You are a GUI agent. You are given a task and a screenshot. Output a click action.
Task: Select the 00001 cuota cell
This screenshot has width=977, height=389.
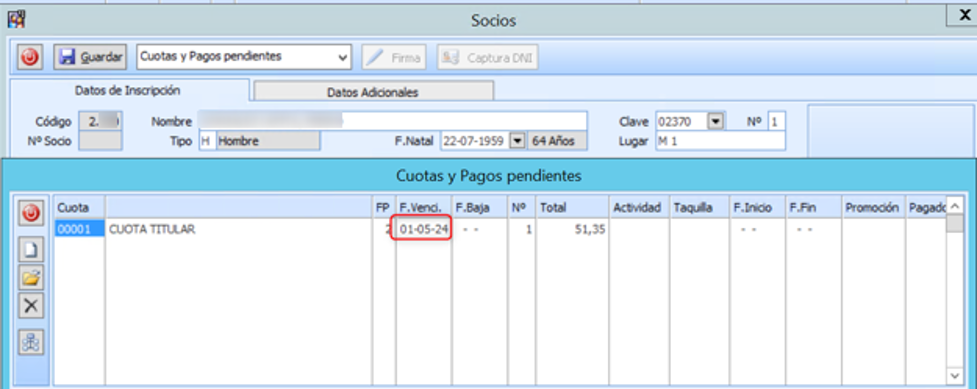79,229
